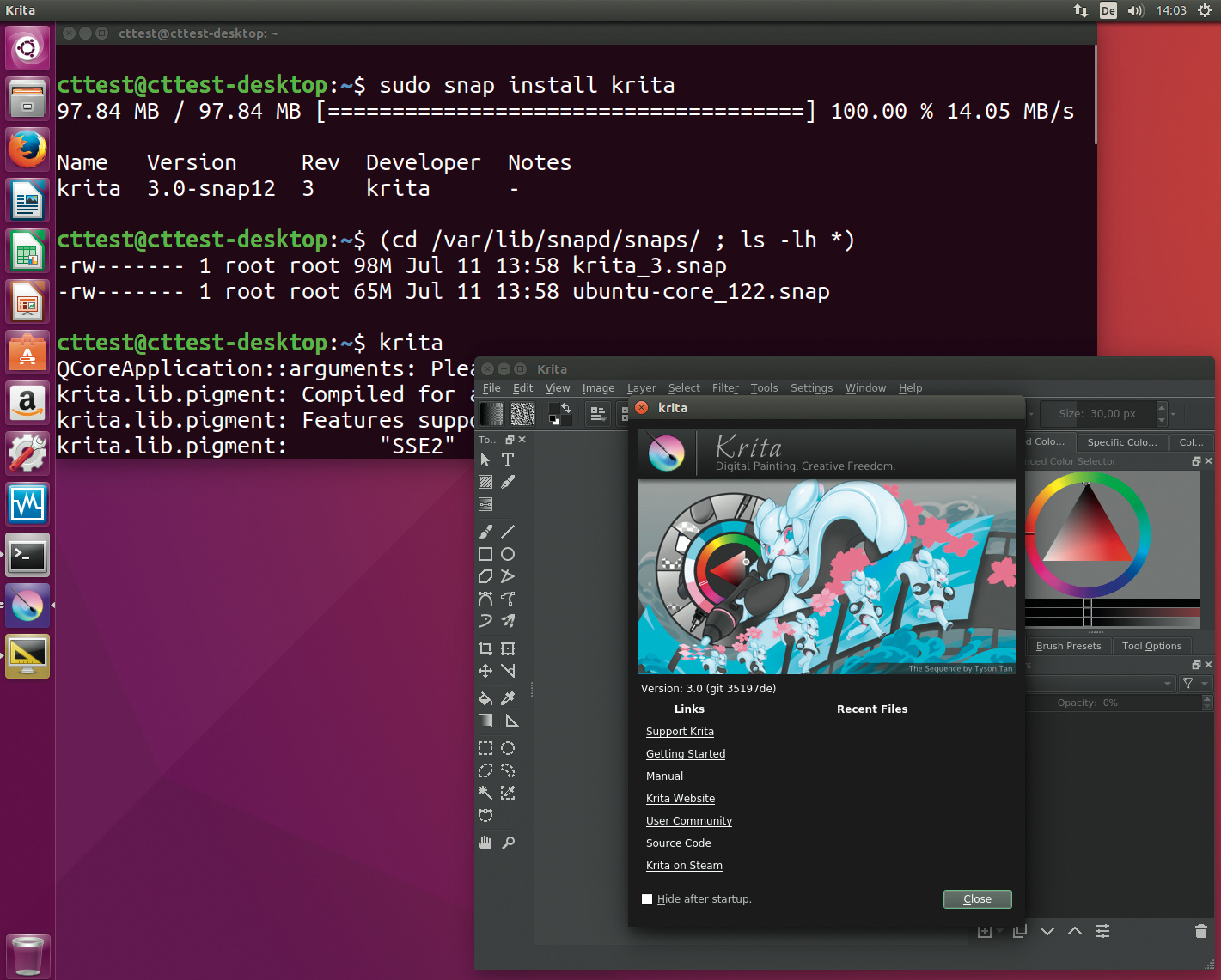Viewport: 1221px width, 980px height.
Task: Move the layer down
Action: coord(1047,931)
